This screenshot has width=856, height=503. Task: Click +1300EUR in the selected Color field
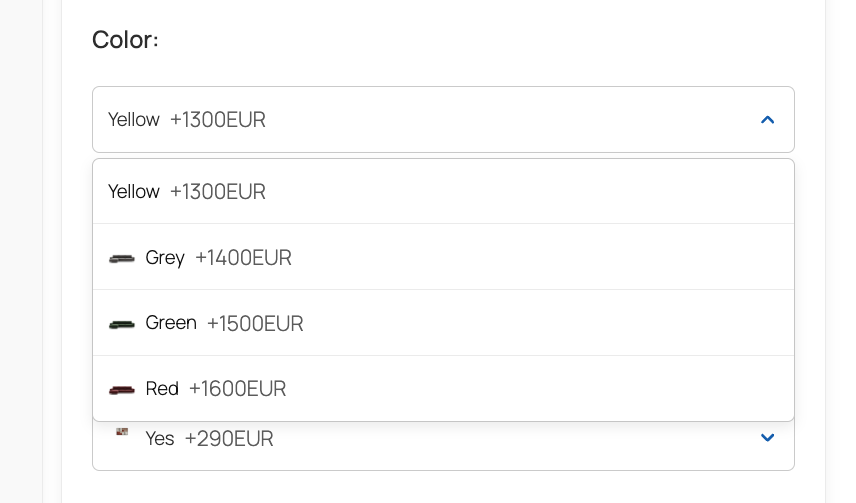(x=217, y=120)
